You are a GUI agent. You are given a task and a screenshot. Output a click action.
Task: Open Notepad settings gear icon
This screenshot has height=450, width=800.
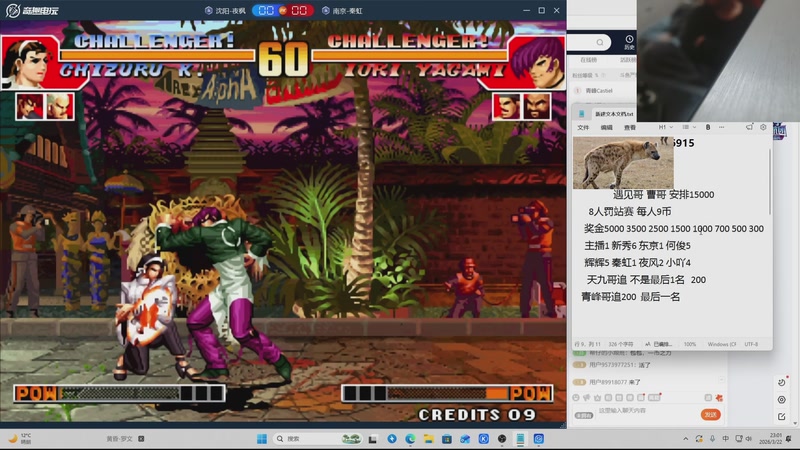[x=763, y=127]
